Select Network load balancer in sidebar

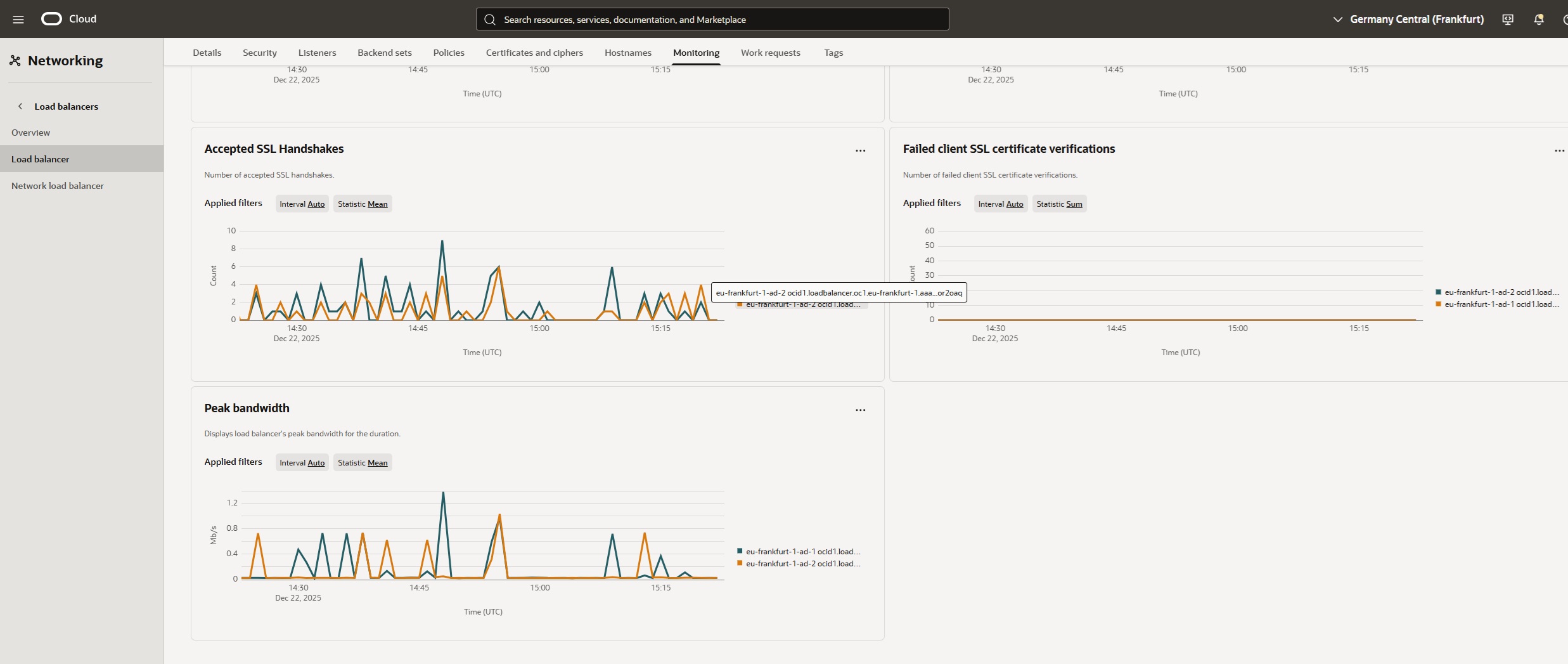pos(58,186)
